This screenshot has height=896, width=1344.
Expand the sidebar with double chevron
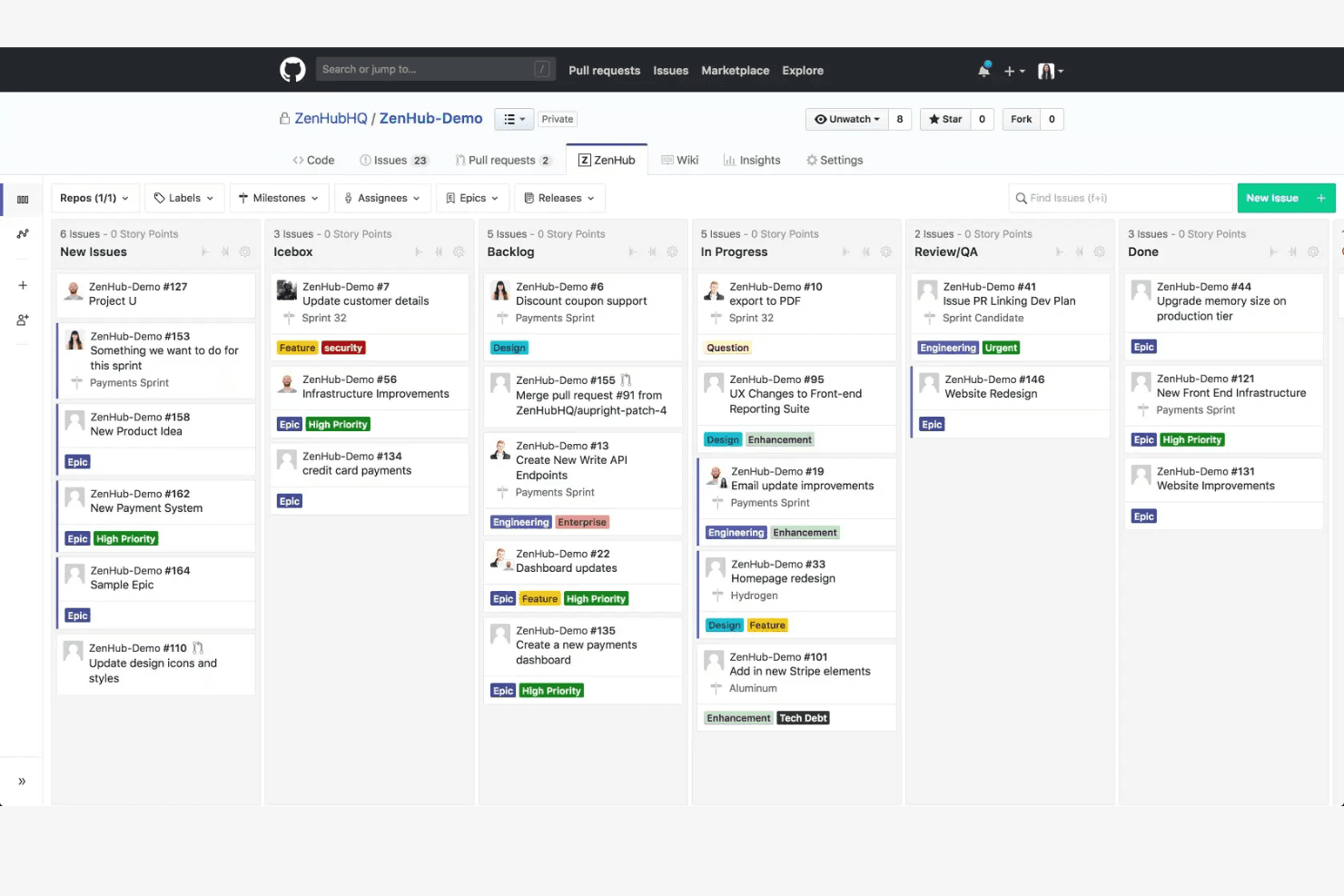[22, 782]
